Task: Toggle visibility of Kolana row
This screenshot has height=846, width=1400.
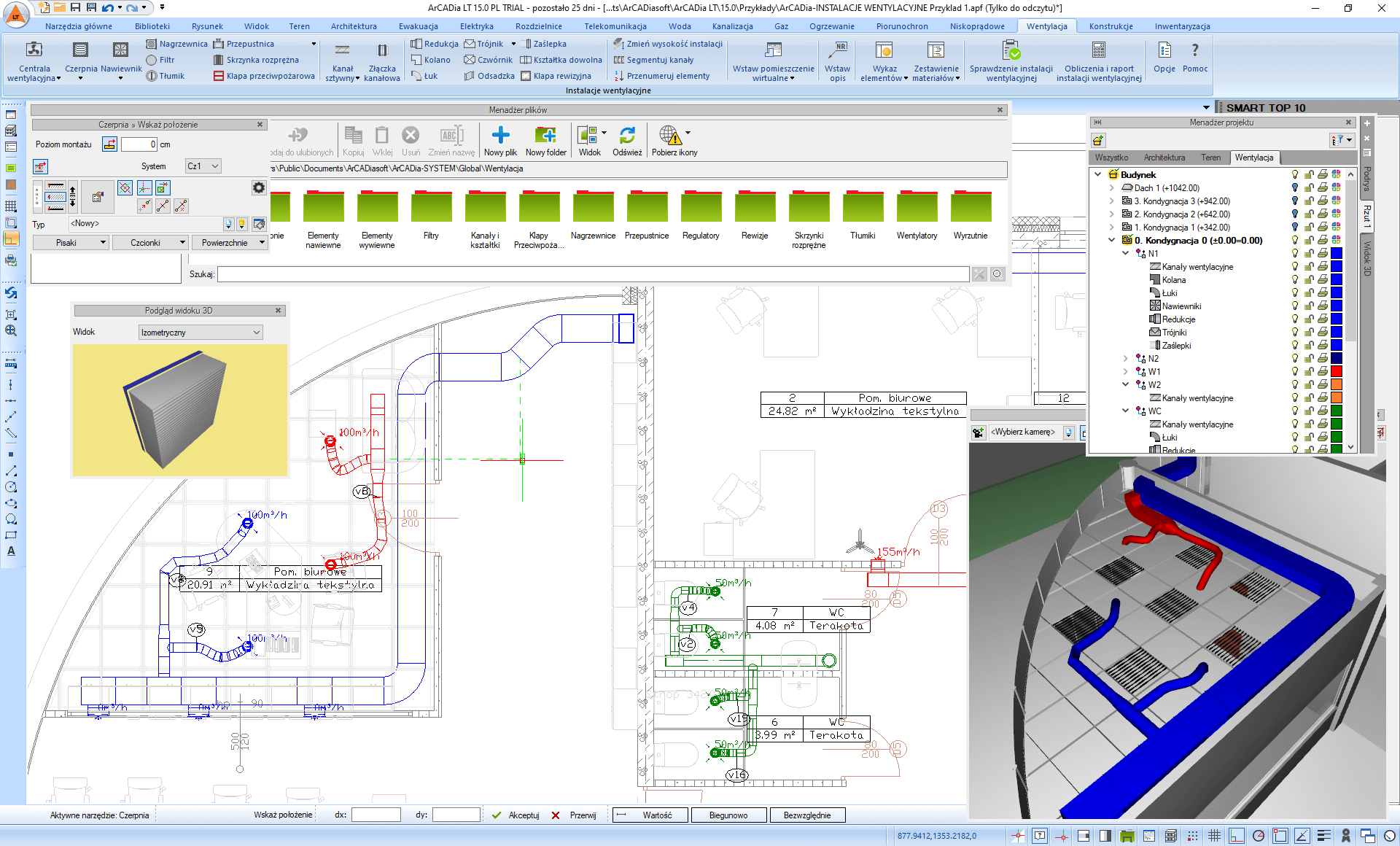Action: click(x=1295, y=279)
